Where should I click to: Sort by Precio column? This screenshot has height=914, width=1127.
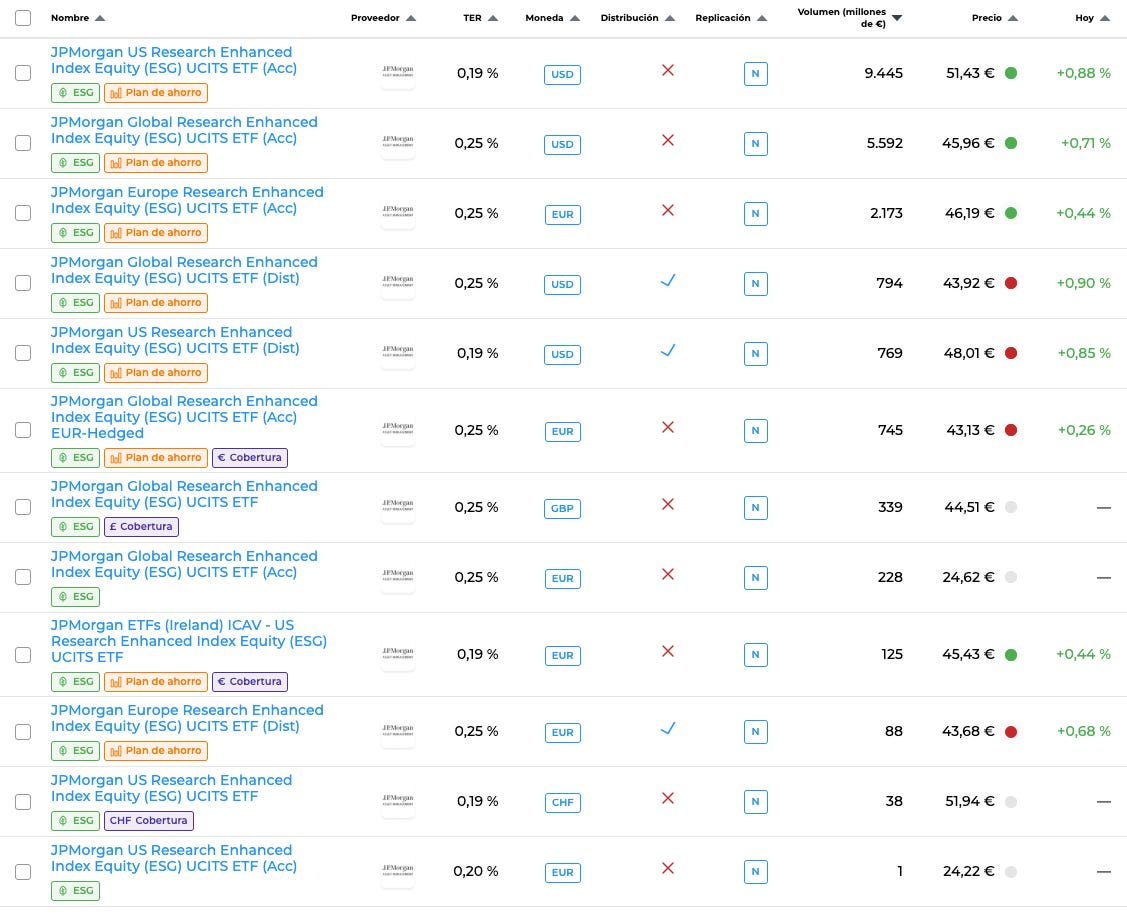click(x=995, y=18)
